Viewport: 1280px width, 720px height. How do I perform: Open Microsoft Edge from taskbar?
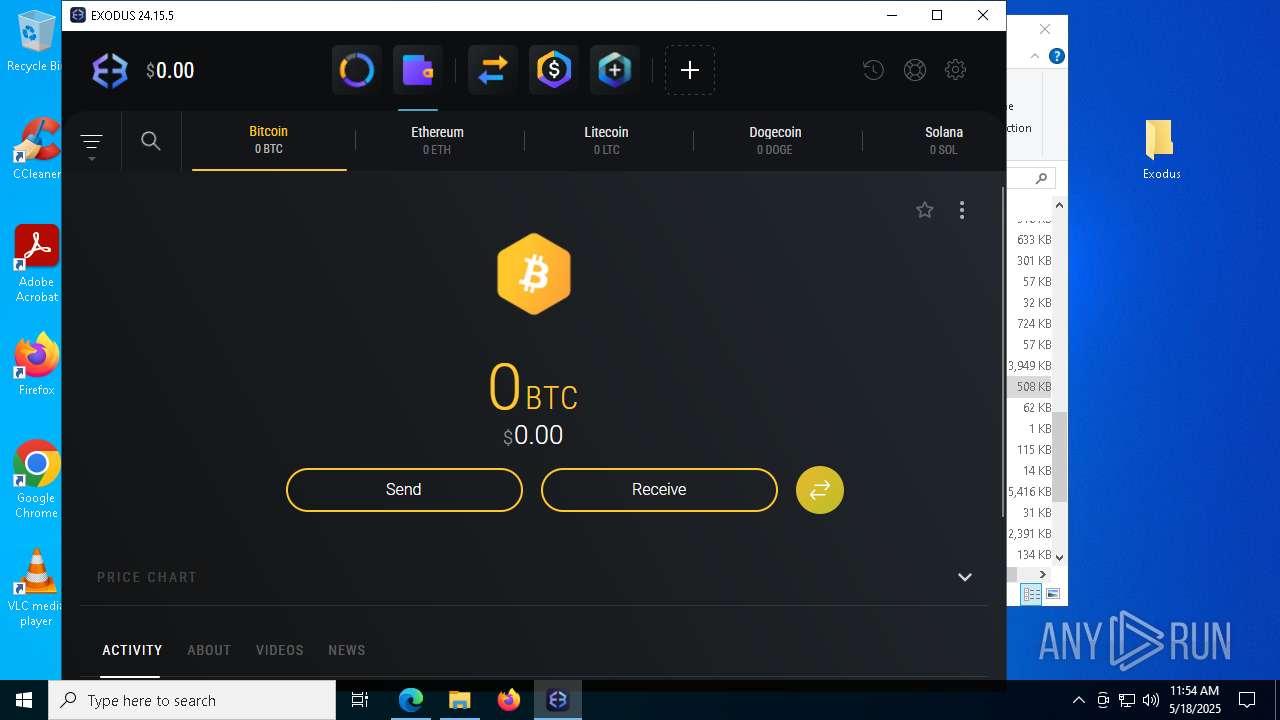[x=411, y=700]
